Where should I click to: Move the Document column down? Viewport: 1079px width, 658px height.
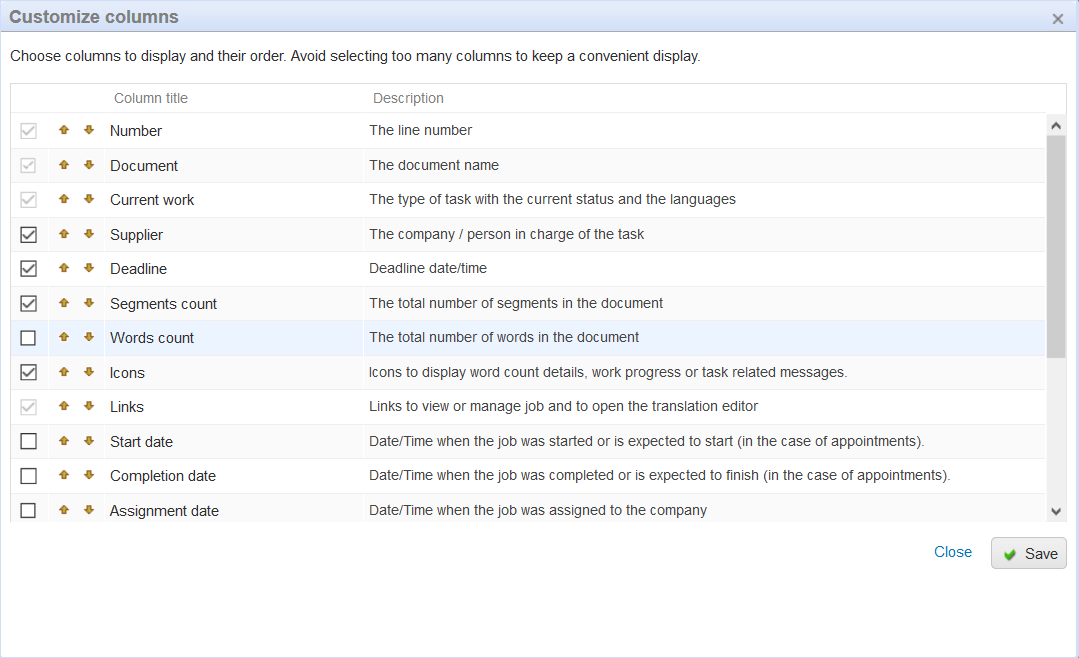point(89,165)
